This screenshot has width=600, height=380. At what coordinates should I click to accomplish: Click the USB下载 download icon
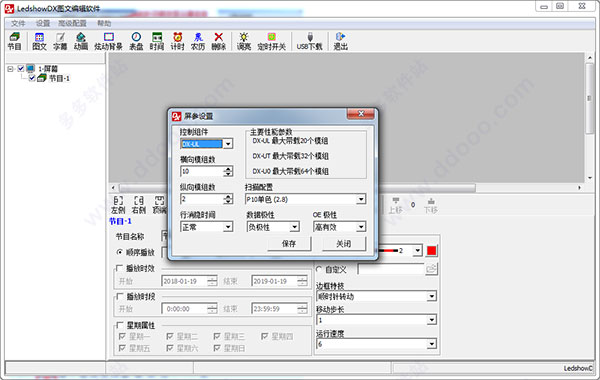coord(310,41)
